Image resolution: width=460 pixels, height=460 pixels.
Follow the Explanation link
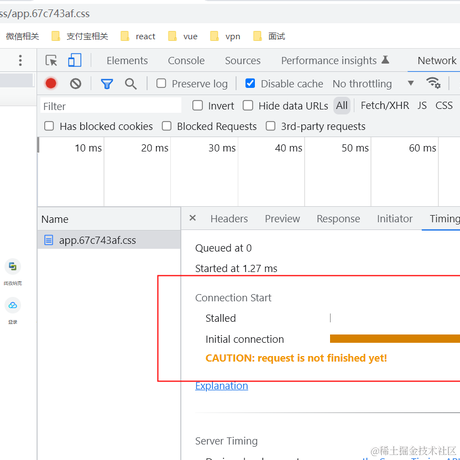tap(222, 386)
